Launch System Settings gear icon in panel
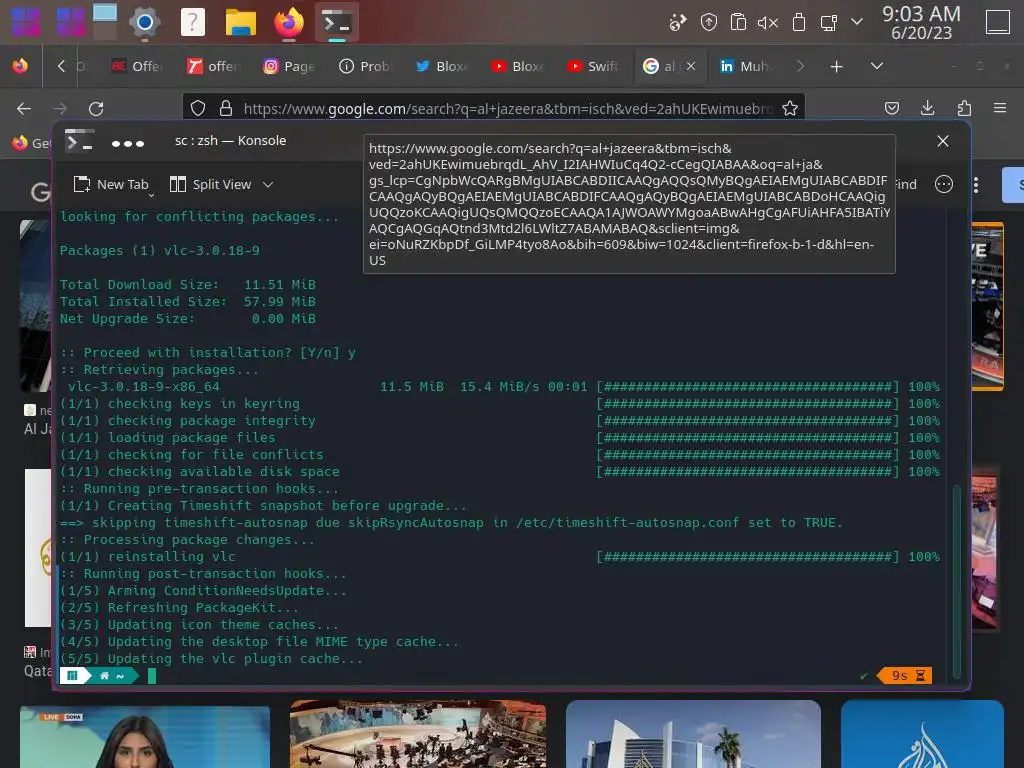The image size is (1024, 768). point(145,23)
